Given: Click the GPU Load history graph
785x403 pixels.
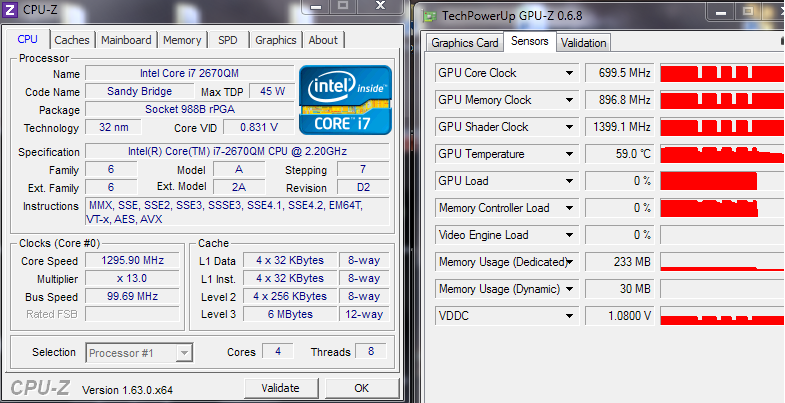Looking at the screenshot, I should [x=722, y=181].
